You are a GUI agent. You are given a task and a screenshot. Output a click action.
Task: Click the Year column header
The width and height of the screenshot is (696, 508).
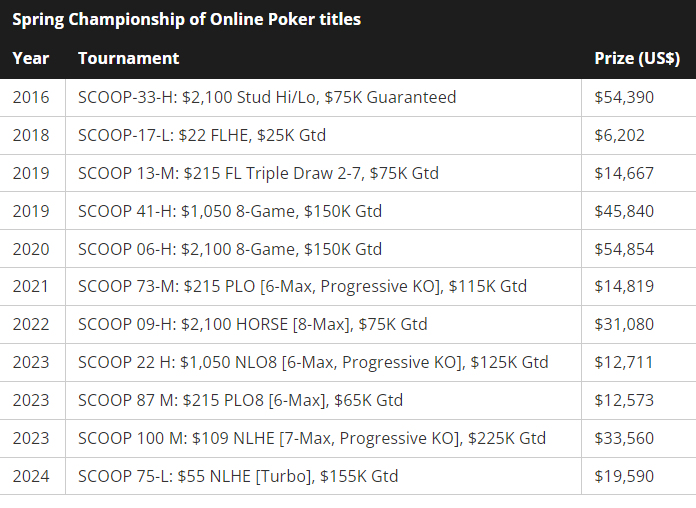pyautogui.click(x=31, y=58)
